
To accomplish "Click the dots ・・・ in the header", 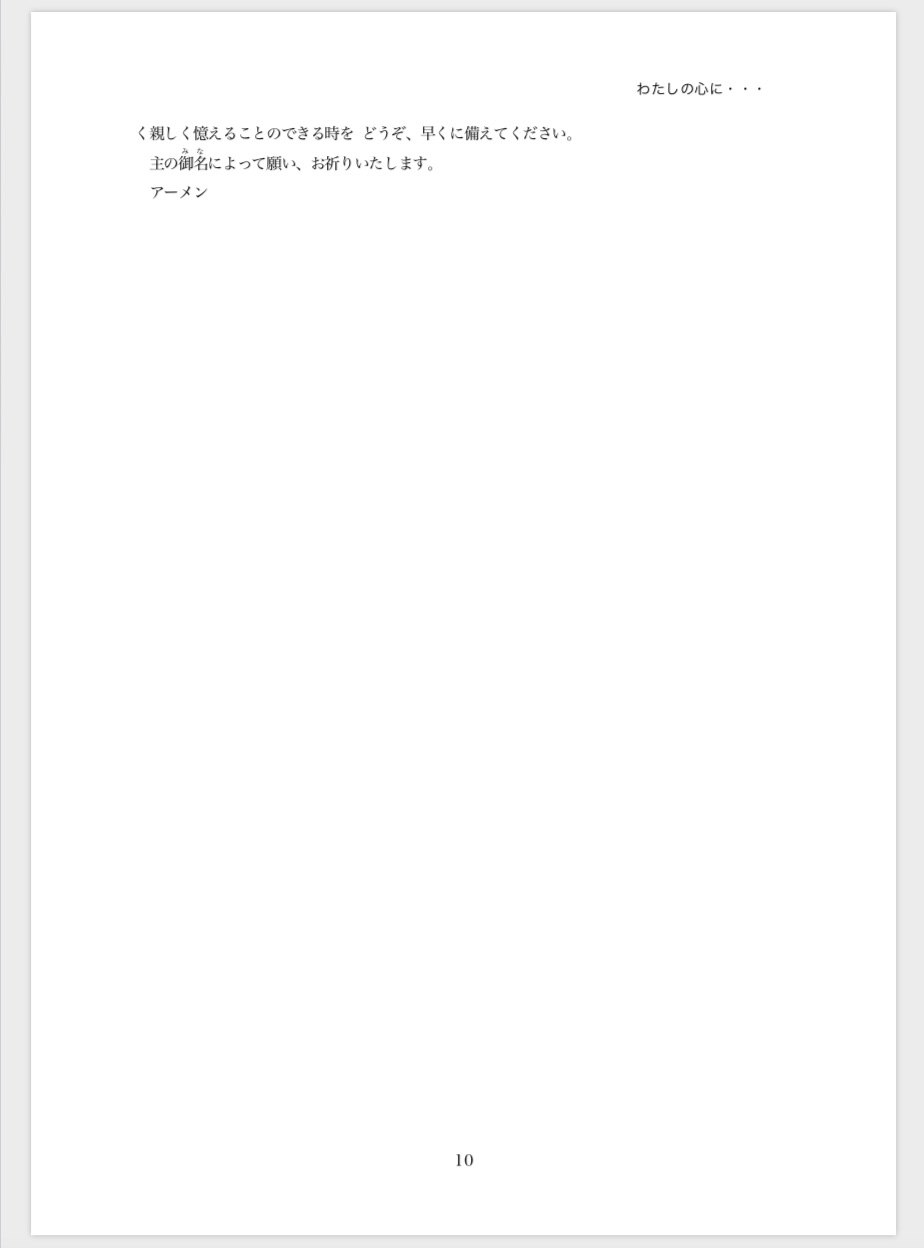I will [x=746, y=89].
